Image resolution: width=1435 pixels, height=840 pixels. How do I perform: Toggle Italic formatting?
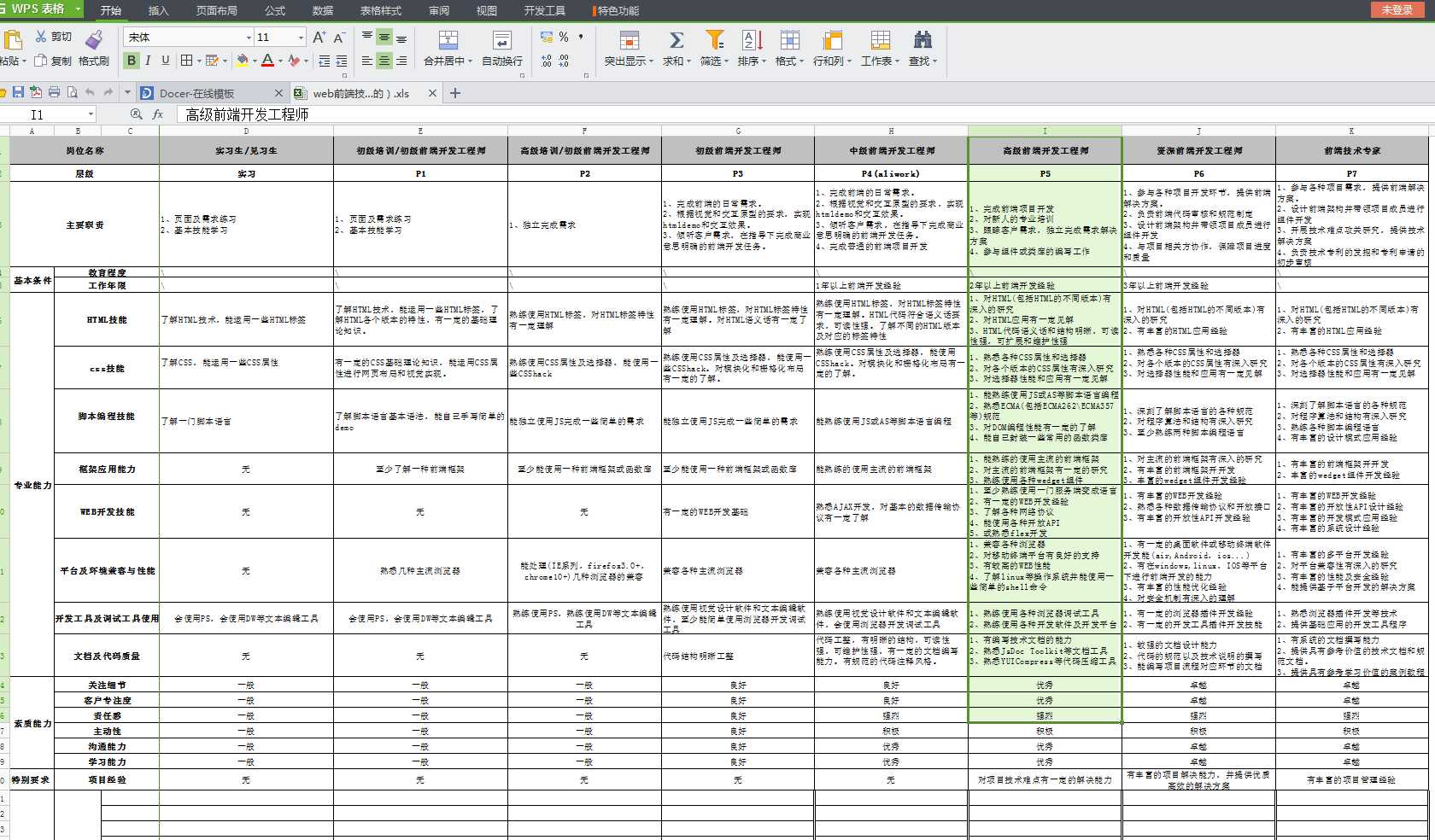148,61
